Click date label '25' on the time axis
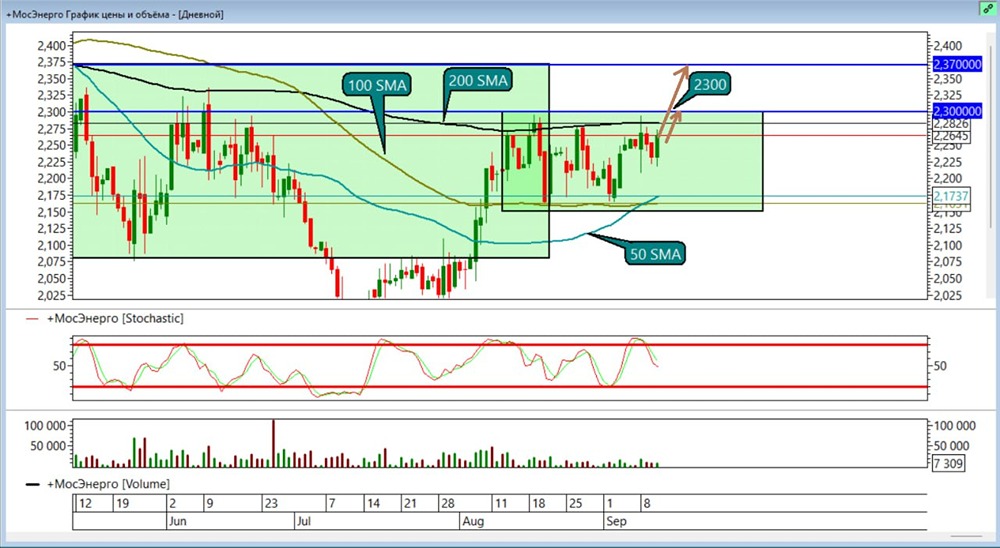 click(x=575, y=503)
